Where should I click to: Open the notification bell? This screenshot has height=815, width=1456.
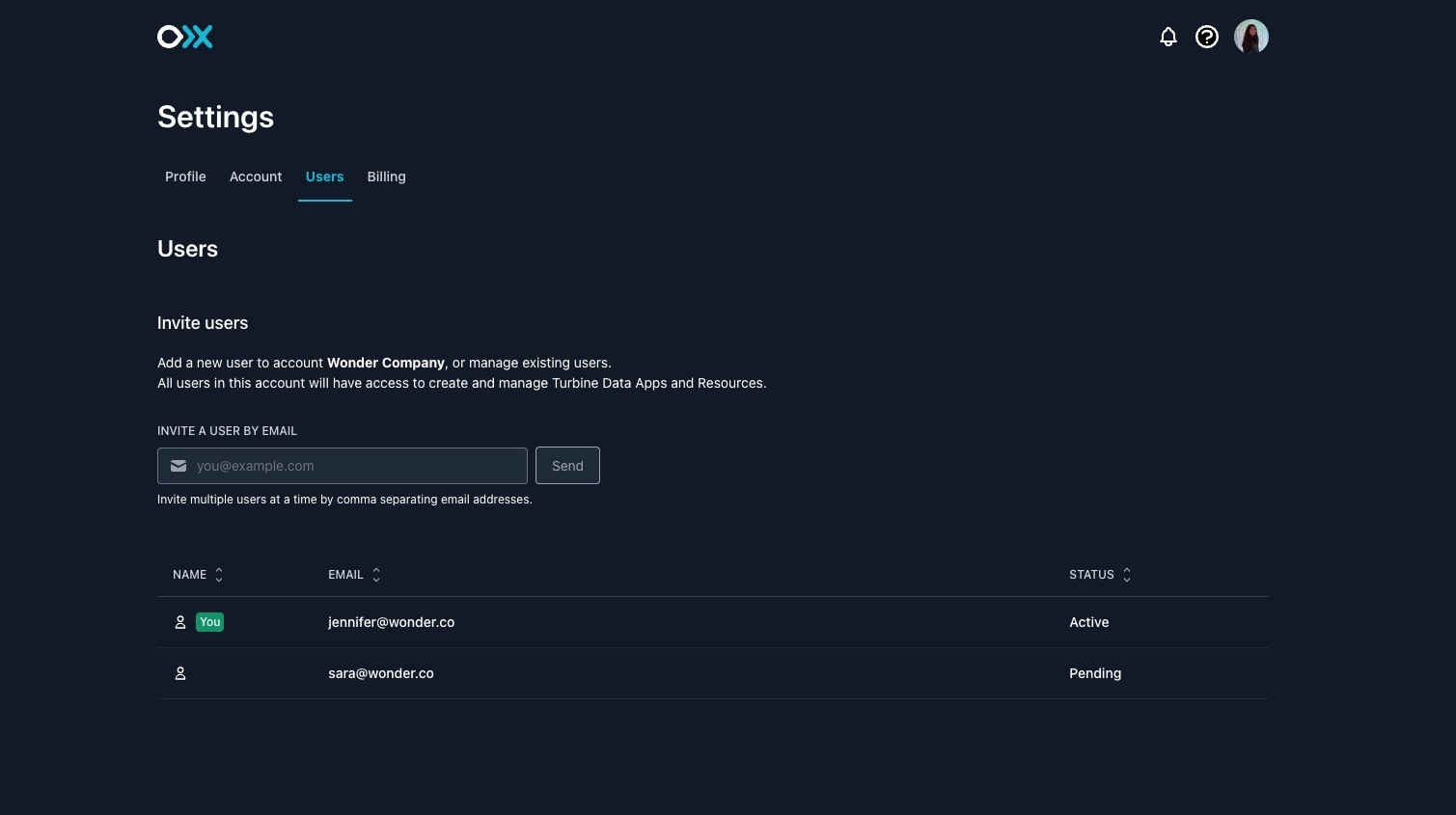pyautogui.click(x=1168, y=37)
